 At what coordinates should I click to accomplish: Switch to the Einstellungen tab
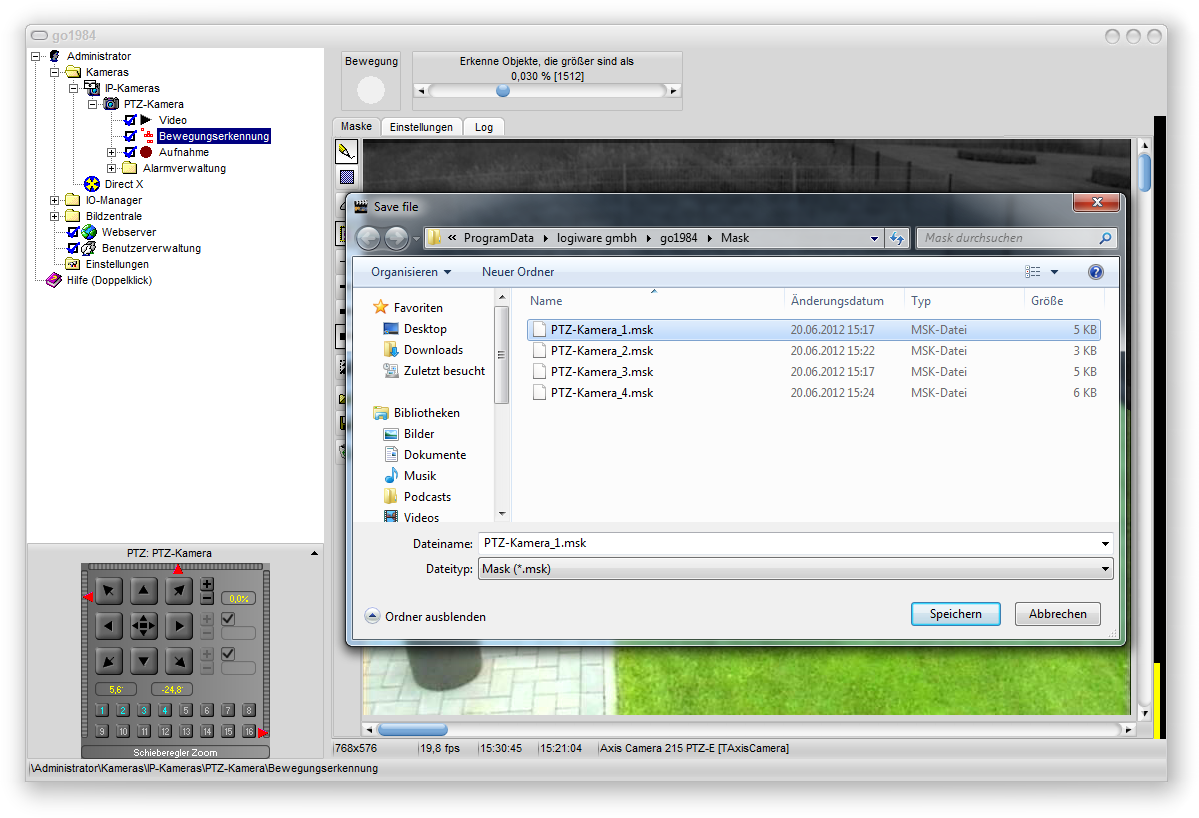point(421,127)
